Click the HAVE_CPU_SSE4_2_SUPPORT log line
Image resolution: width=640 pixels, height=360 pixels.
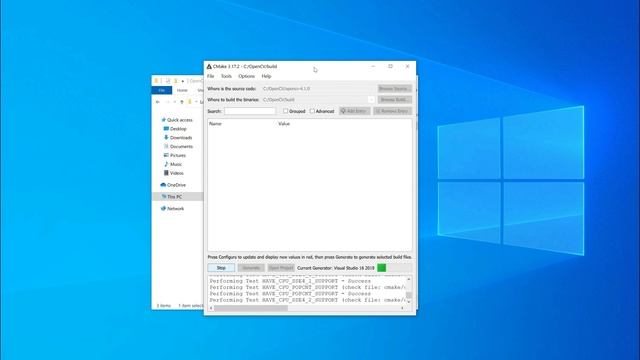pyautogui.click(x=307, y=300)
